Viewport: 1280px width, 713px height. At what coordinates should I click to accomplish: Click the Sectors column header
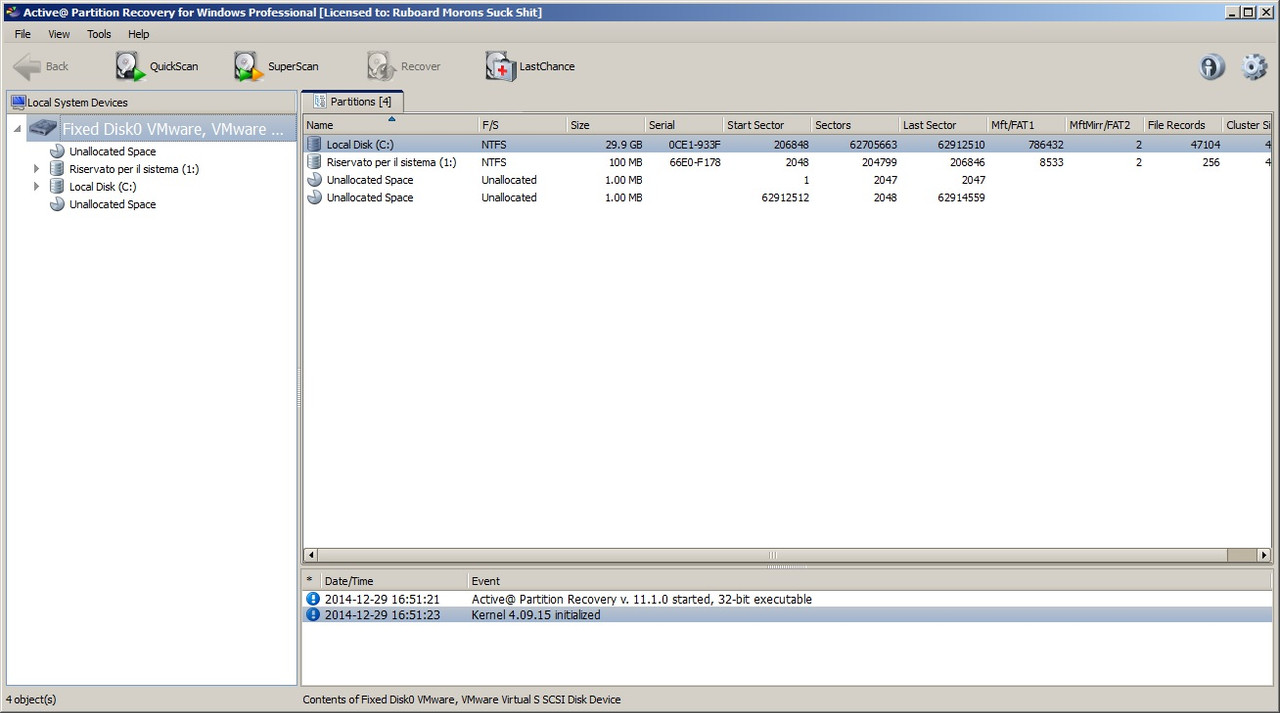(x=855, y=125)
